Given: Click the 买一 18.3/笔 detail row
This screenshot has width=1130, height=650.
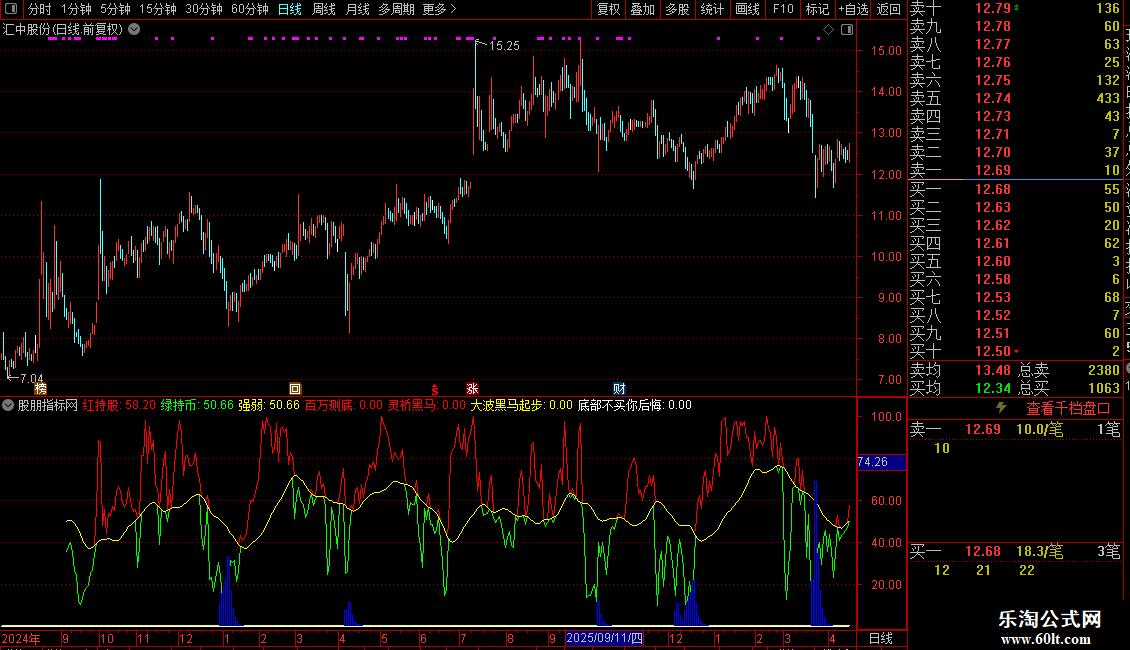Looking at the screenshot, I should [1015, 551].
